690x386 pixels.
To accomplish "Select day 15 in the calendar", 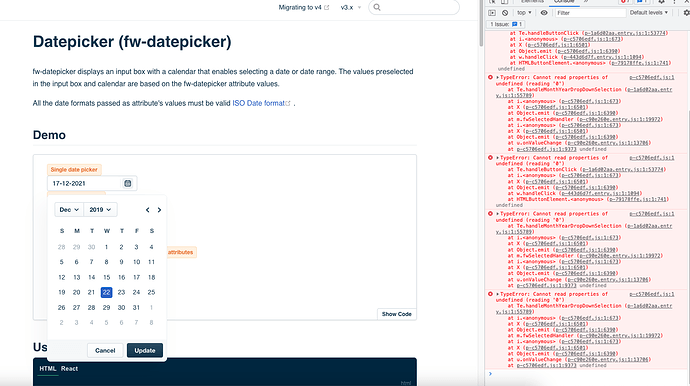I will click(106, 277).
